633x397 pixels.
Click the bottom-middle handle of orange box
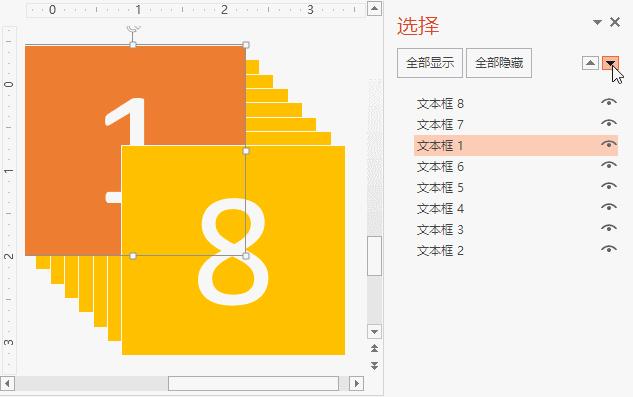point(133,256)
